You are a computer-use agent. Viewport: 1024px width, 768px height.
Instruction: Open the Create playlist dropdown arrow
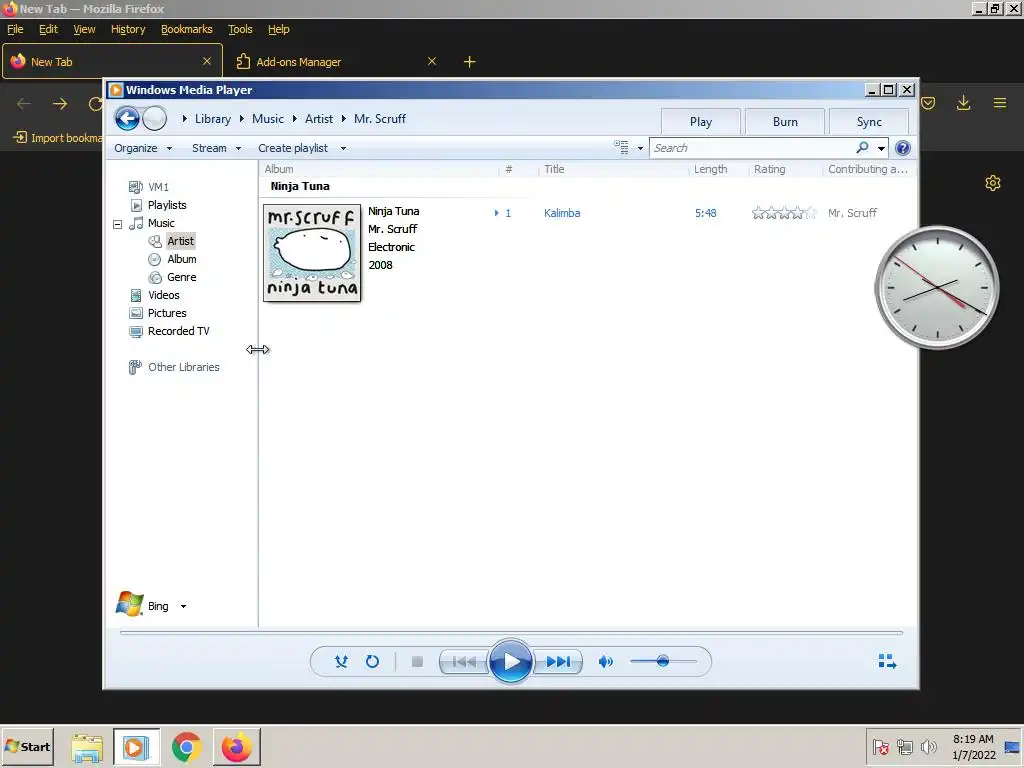coord(343,148)
